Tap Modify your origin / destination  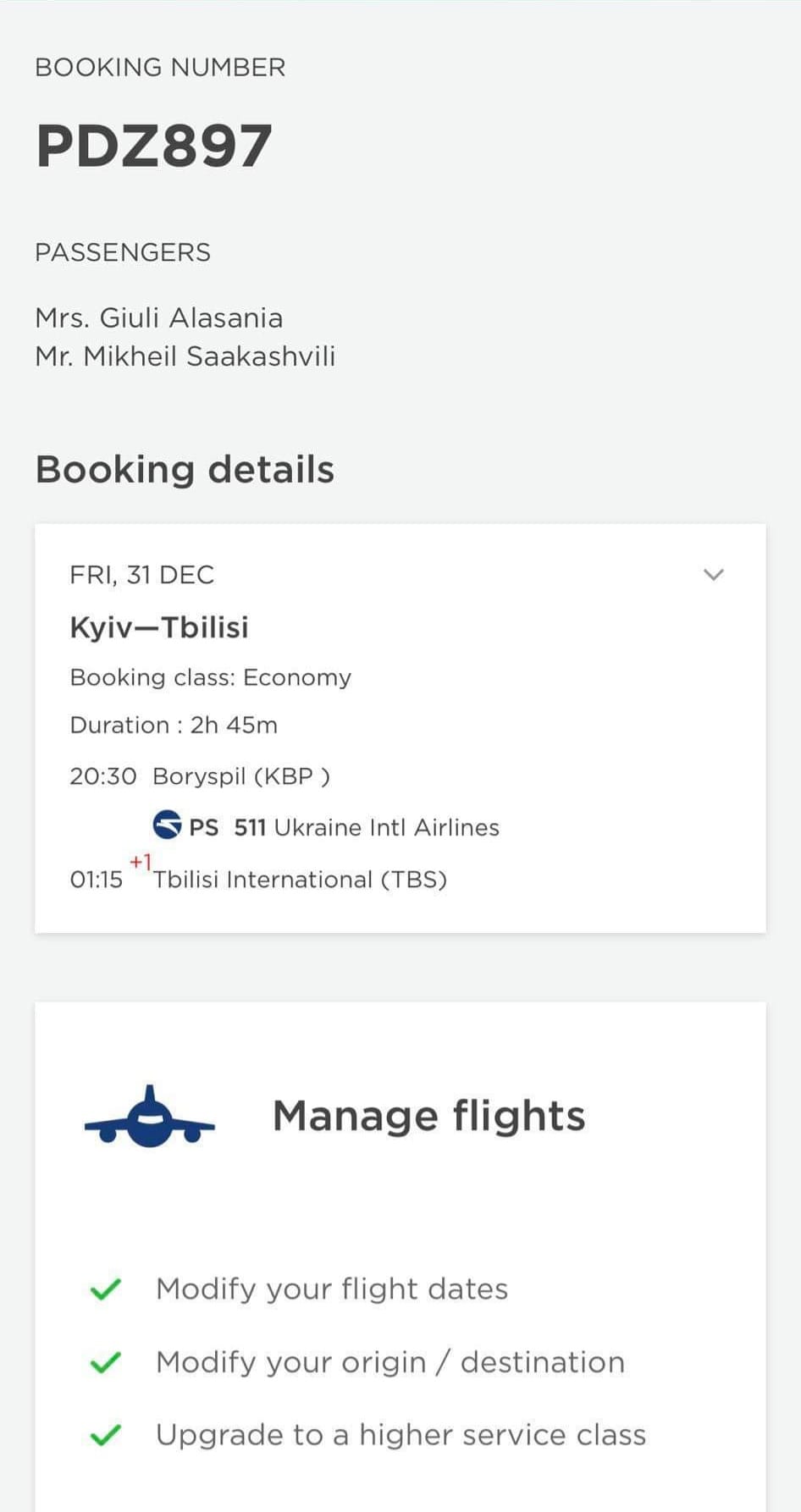tap(390, 1362)
